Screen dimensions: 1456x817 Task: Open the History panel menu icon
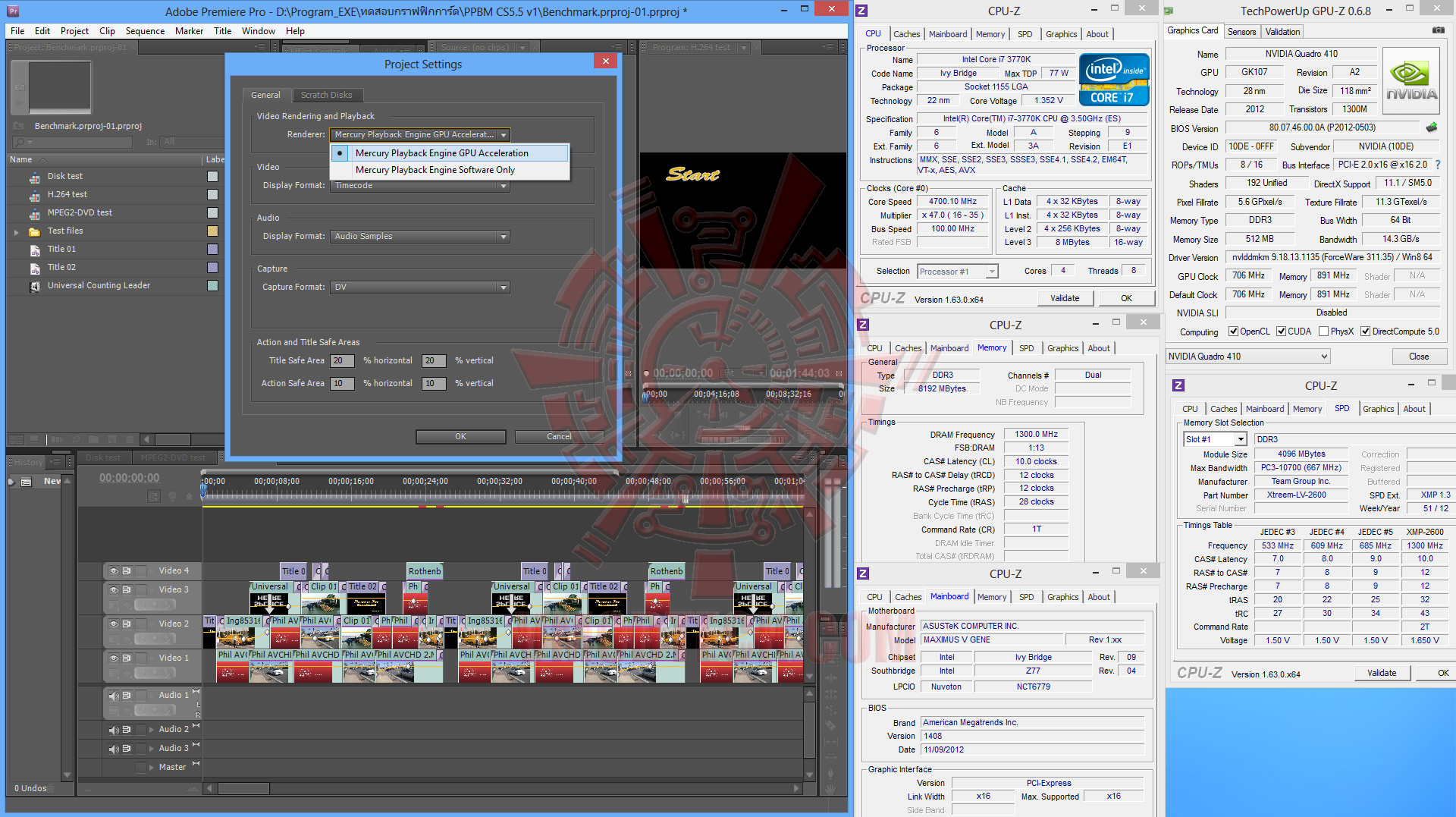coord(55,462)
